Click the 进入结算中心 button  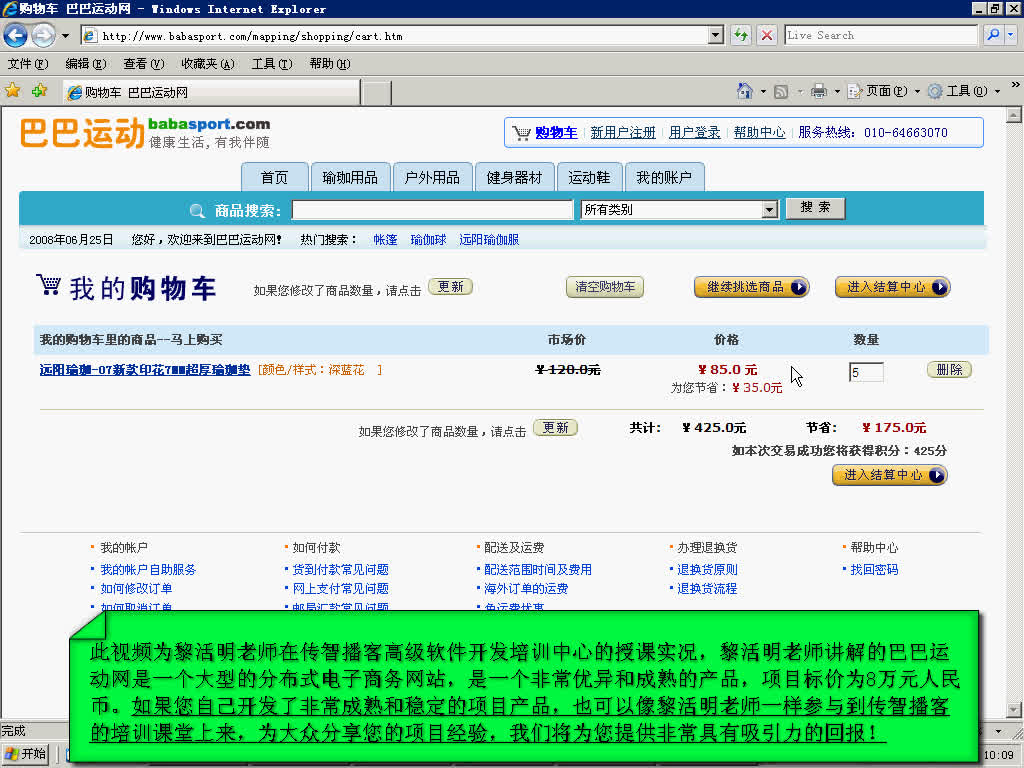(x=891, y=287)
